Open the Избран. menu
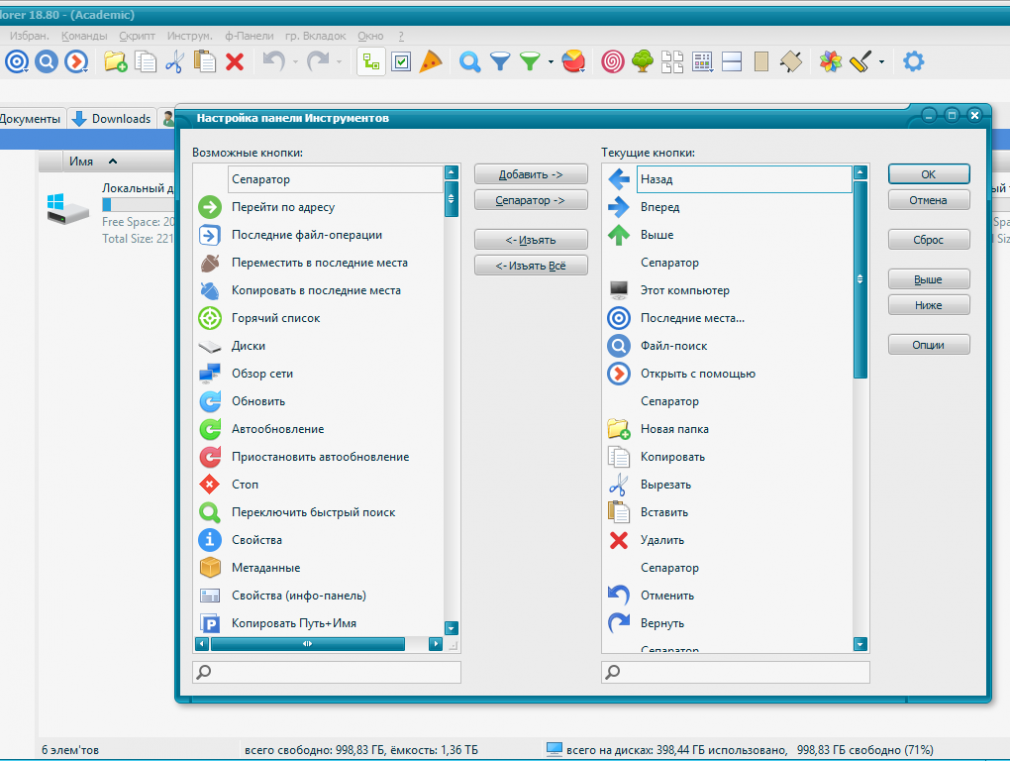1010x761 pixels. [x=29, y=36]
